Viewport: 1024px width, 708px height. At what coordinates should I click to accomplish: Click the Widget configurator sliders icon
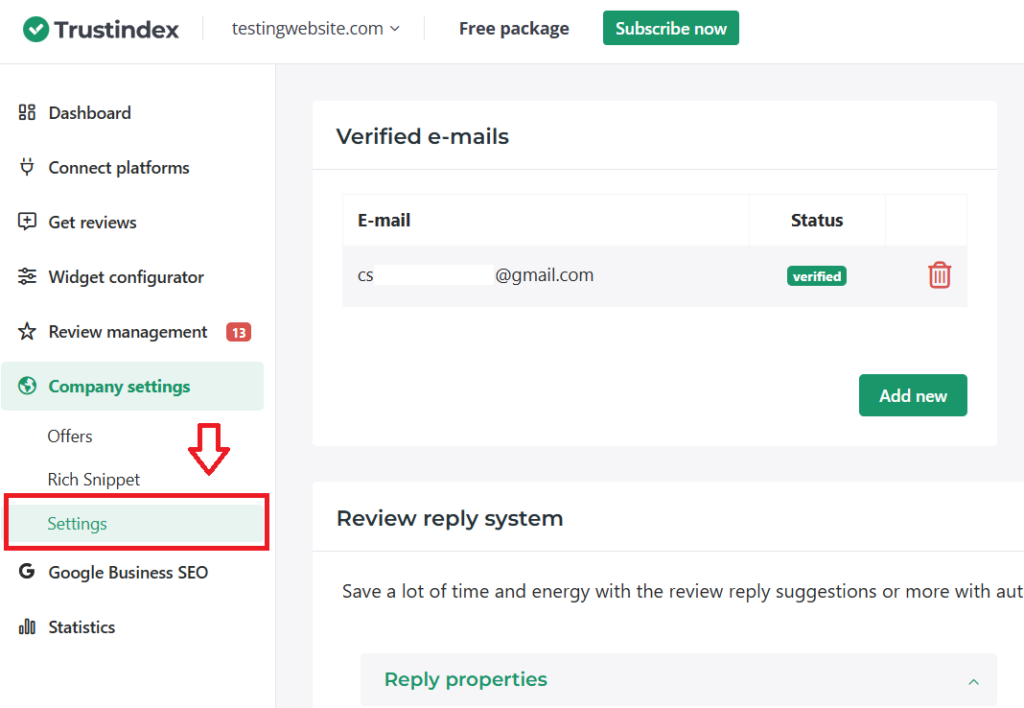pyautogui.click(x=27, y=277)
